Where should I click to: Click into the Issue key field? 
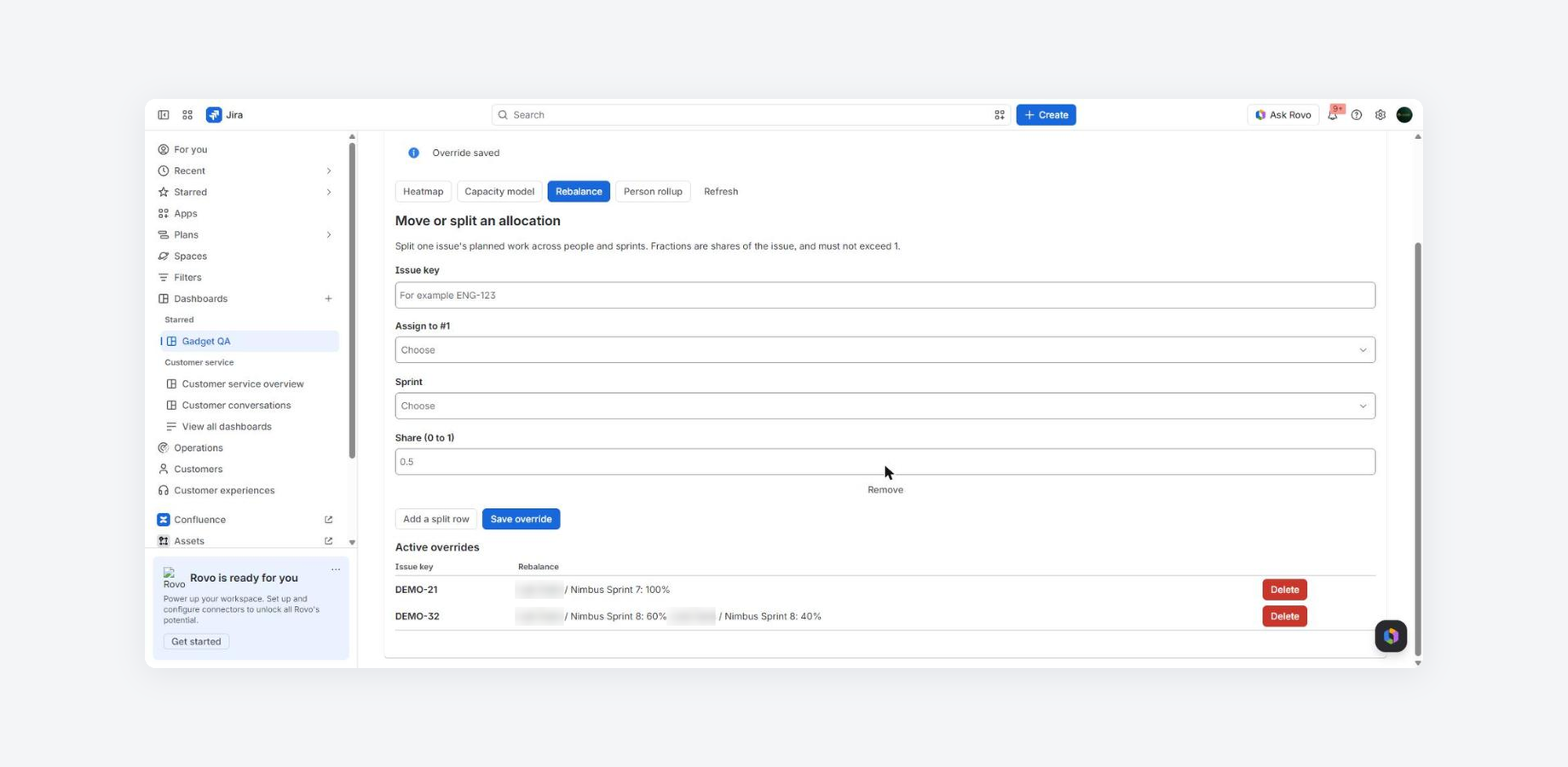click(x=885, y=296)
